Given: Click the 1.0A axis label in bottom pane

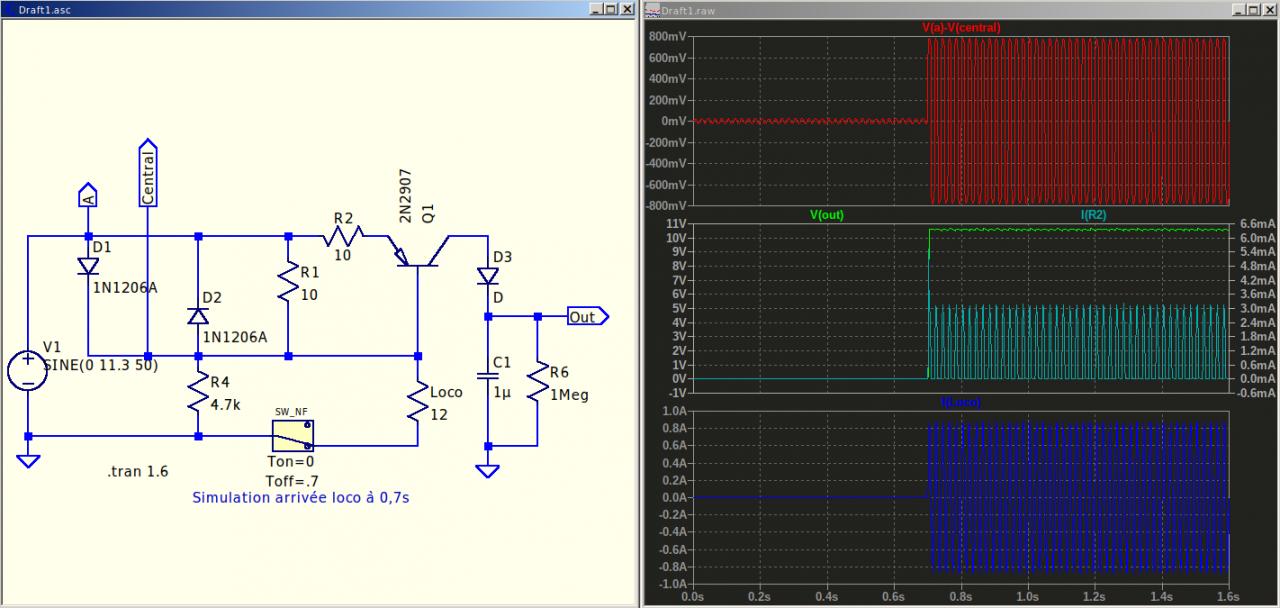Looking at the screenshot, I should tap(673, 411).
